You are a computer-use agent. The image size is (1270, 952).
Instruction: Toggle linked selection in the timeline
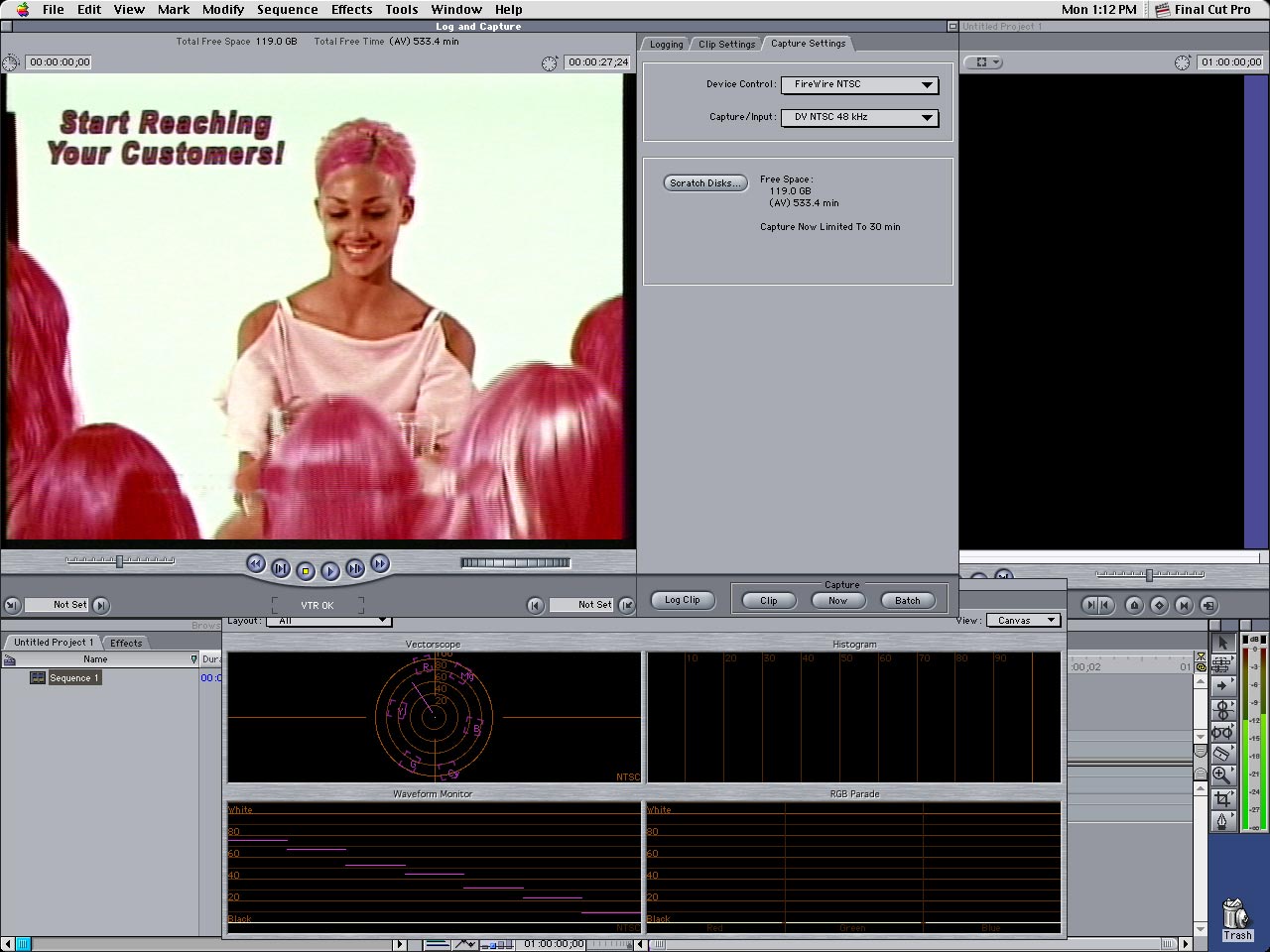1201,667
